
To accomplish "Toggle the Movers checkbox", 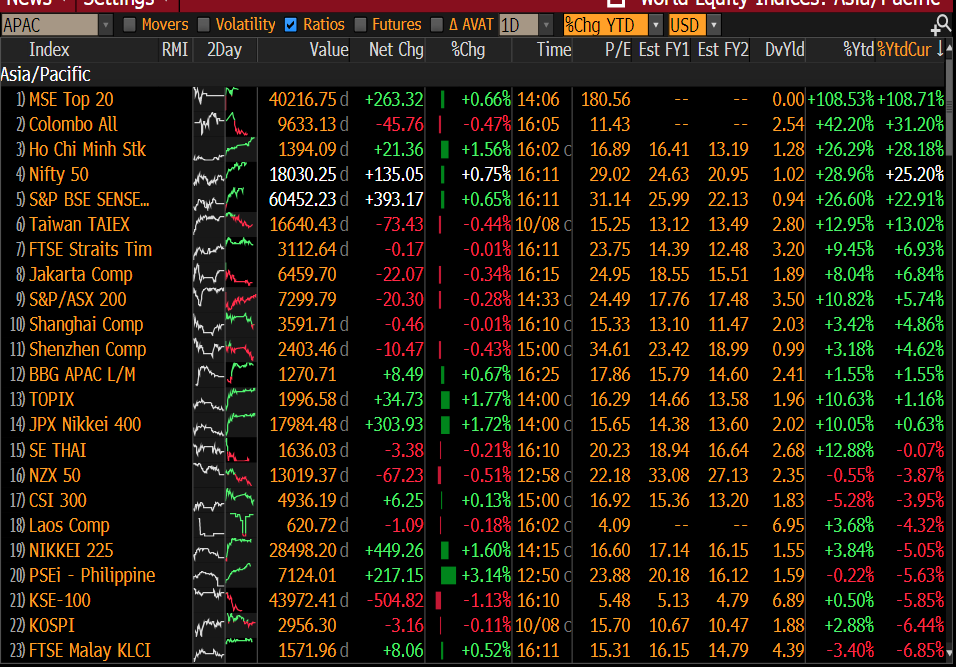I will pyautogui.click(x=129, y=25).
